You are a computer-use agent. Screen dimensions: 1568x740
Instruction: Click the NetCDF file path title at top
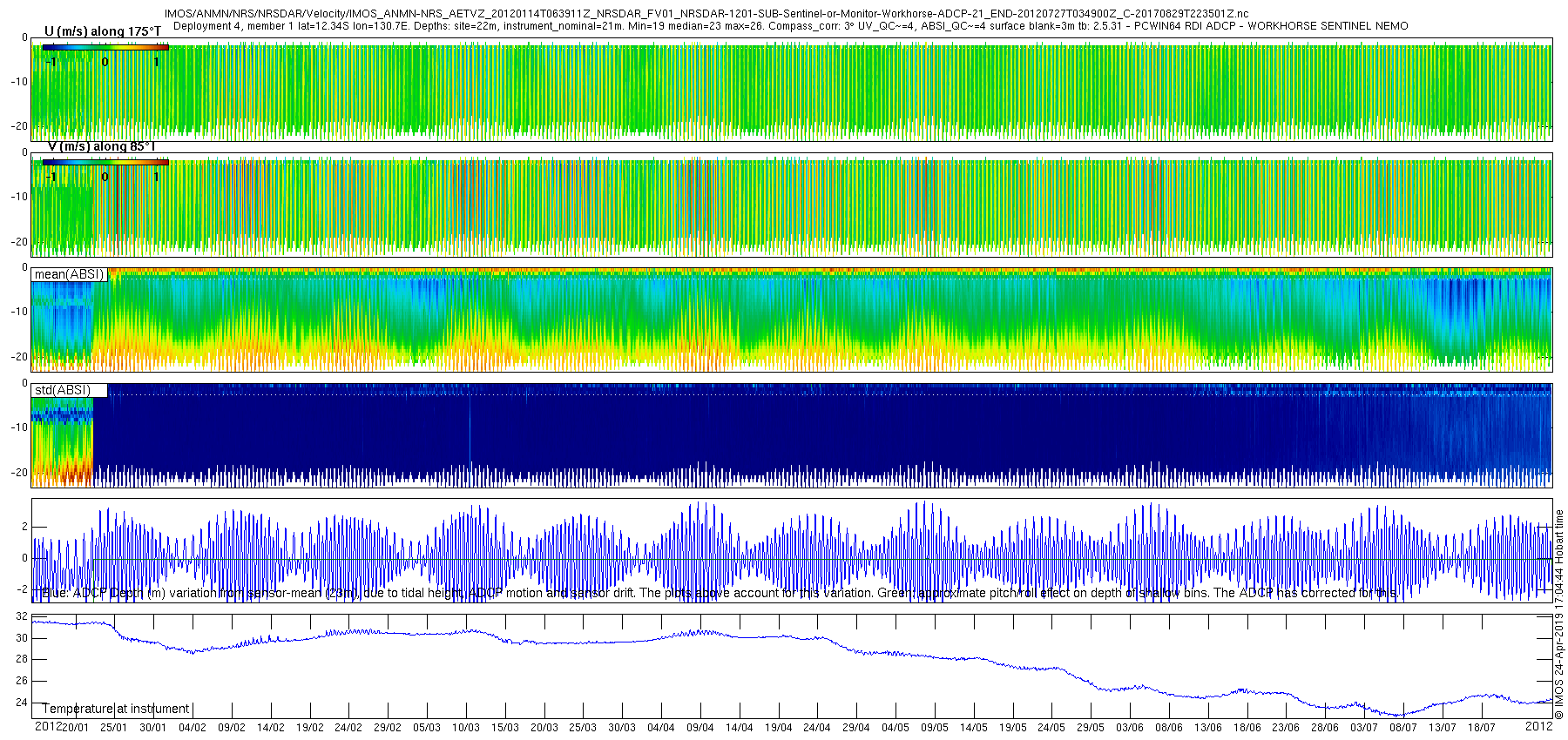706,14
